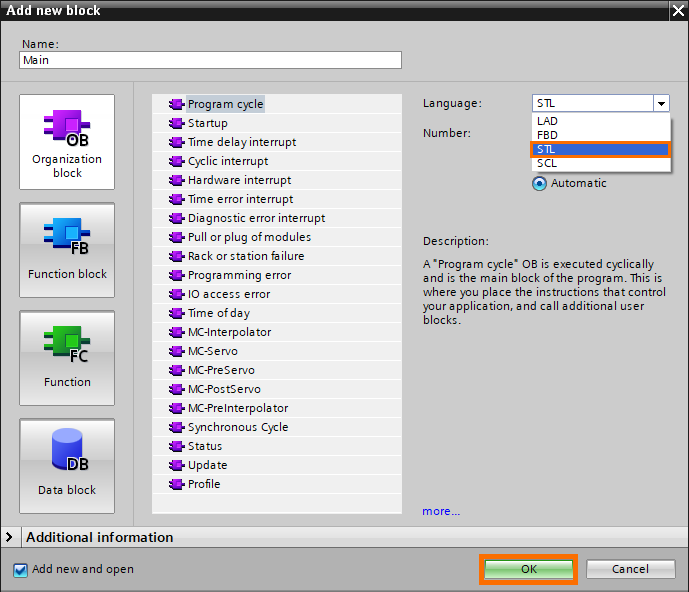Select the MC-Servo entry
The width and height of the screenshot is (689, 592).
(277, 351)
